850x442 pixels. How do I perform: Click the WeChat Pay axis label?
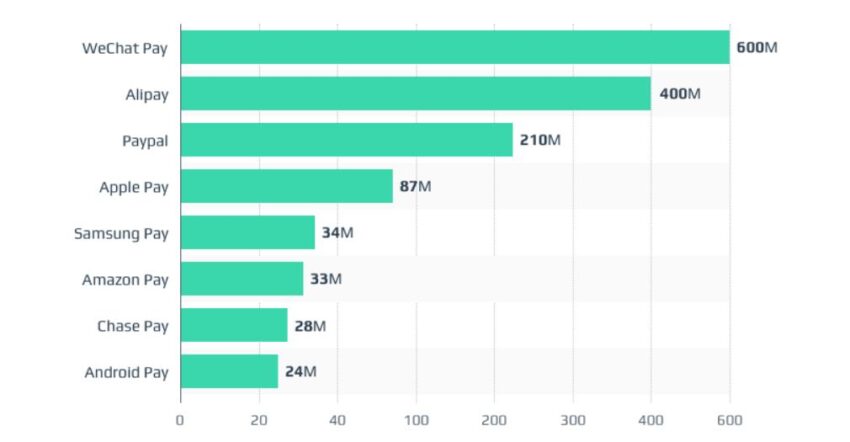125,48
